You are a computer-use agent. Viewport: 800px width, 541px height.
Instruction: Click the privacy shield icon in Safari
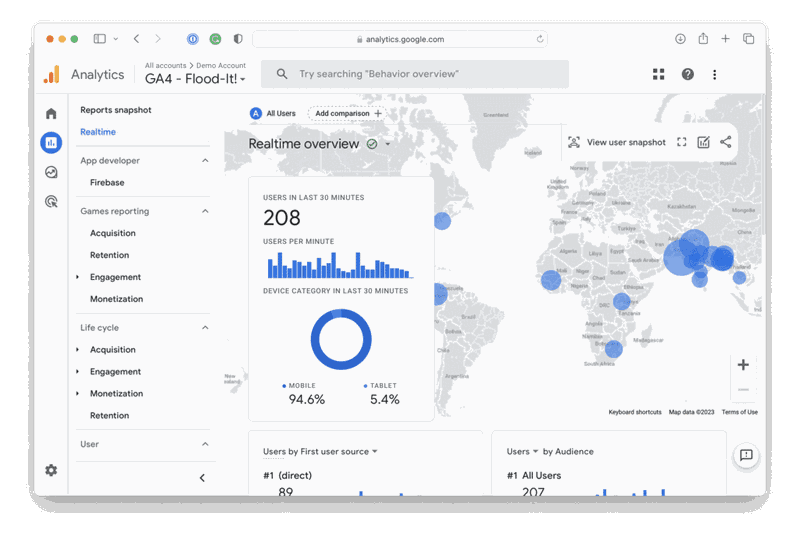coord(238,39)
